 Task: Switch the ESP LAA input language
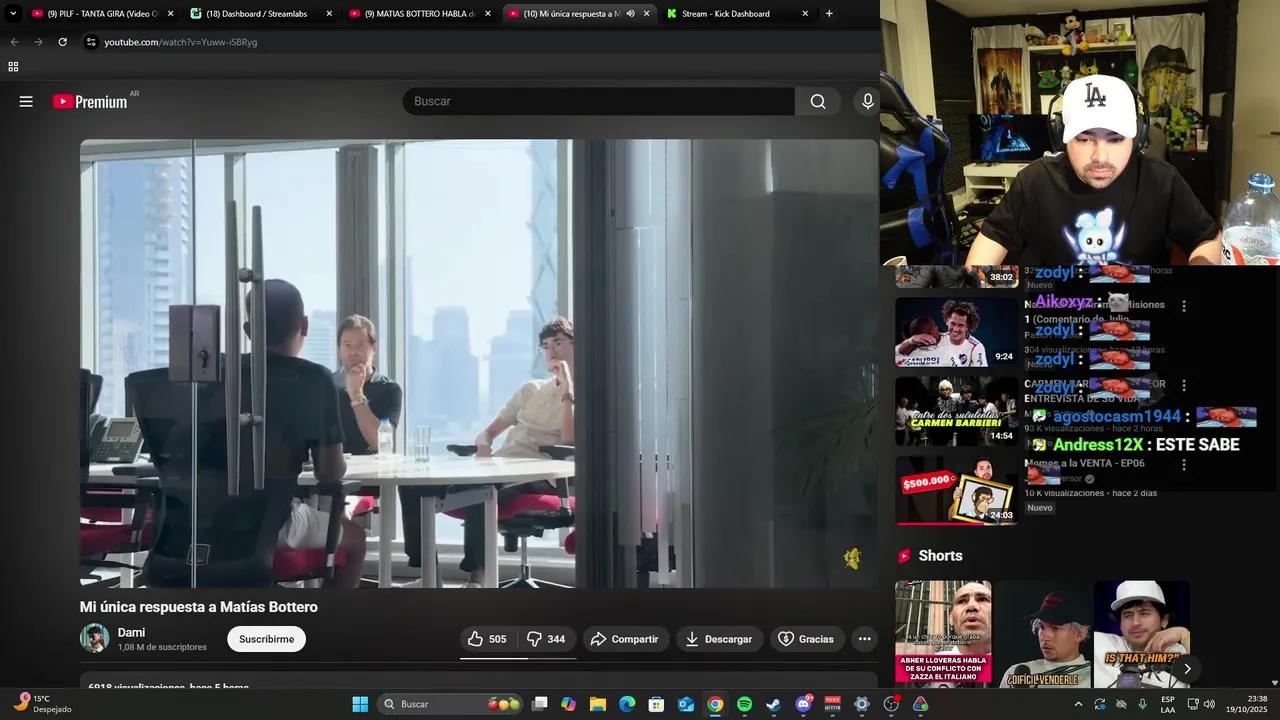point(1168,704)
